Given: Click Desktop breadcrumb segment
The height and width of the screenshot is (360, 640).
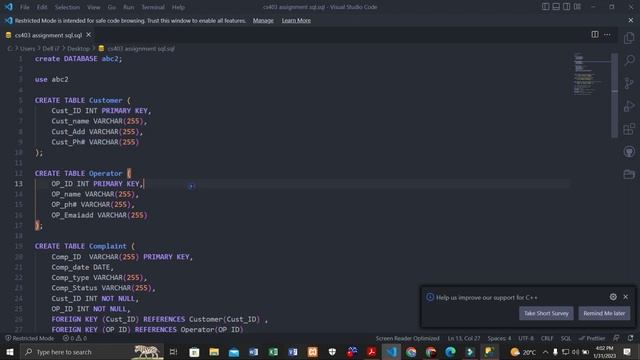Looking at the screenshot, I should click(78, 49).
